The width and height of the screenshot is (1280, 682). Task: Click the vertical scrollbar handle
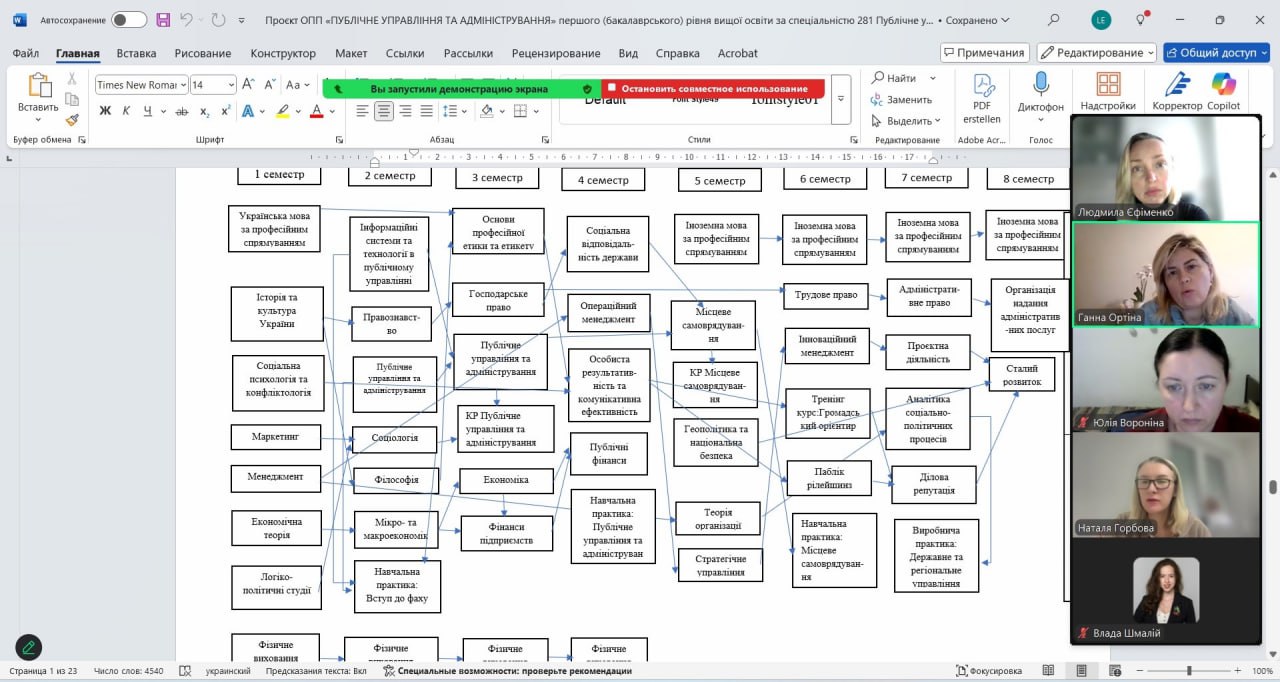tap(1273, 488)
